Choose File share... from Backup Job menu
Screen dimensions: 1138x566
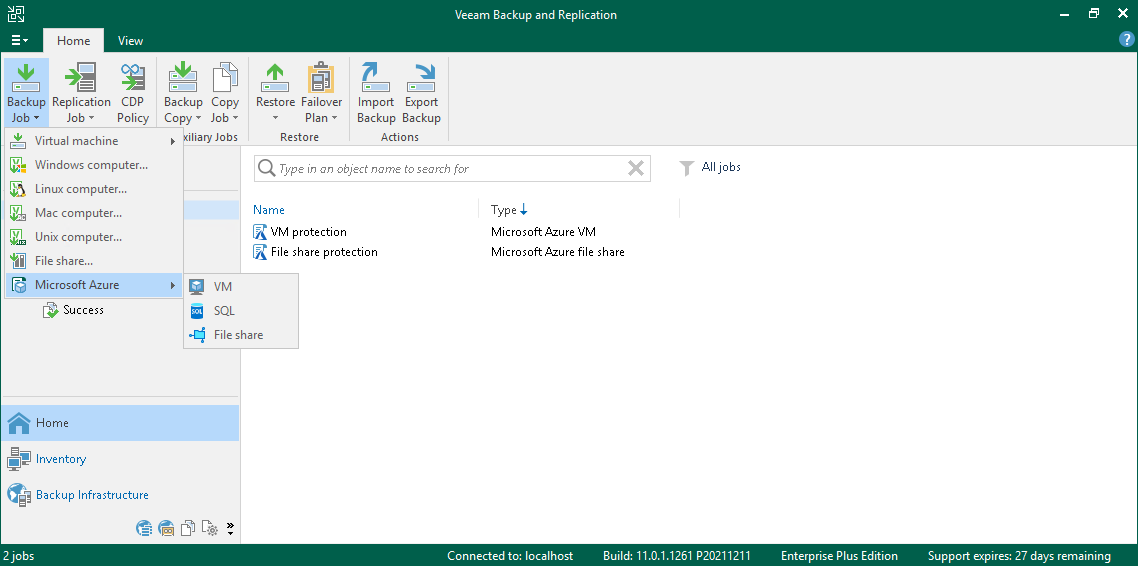pos(94,261)
